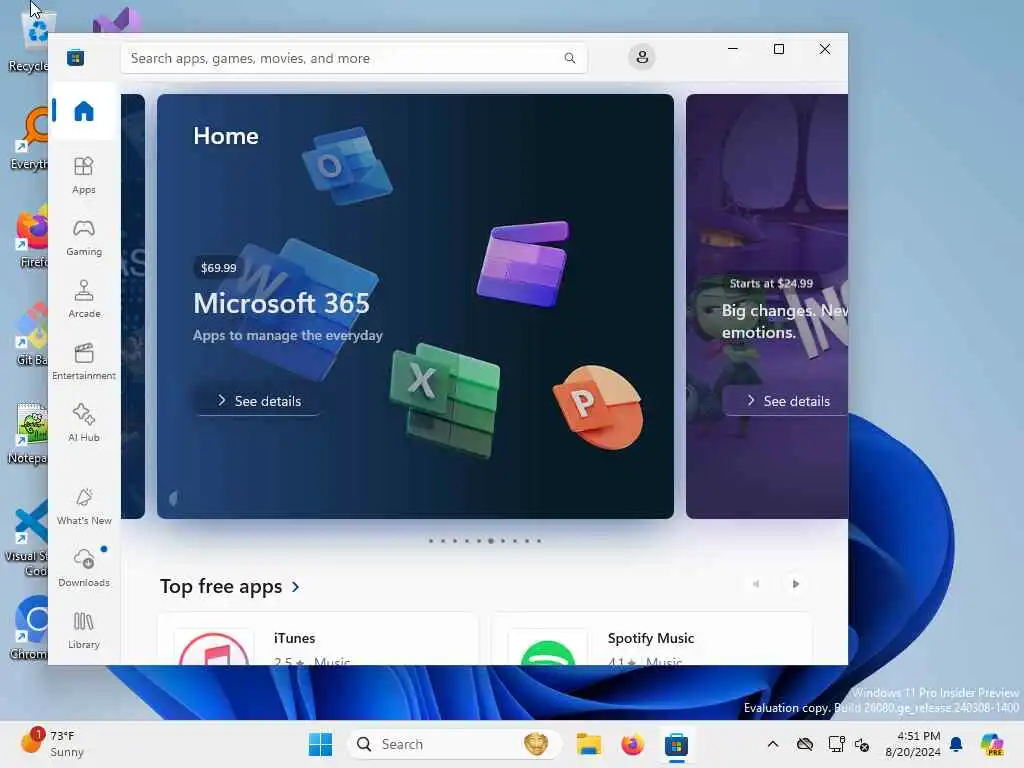Open the Spotify Music app card

(652, 639)
